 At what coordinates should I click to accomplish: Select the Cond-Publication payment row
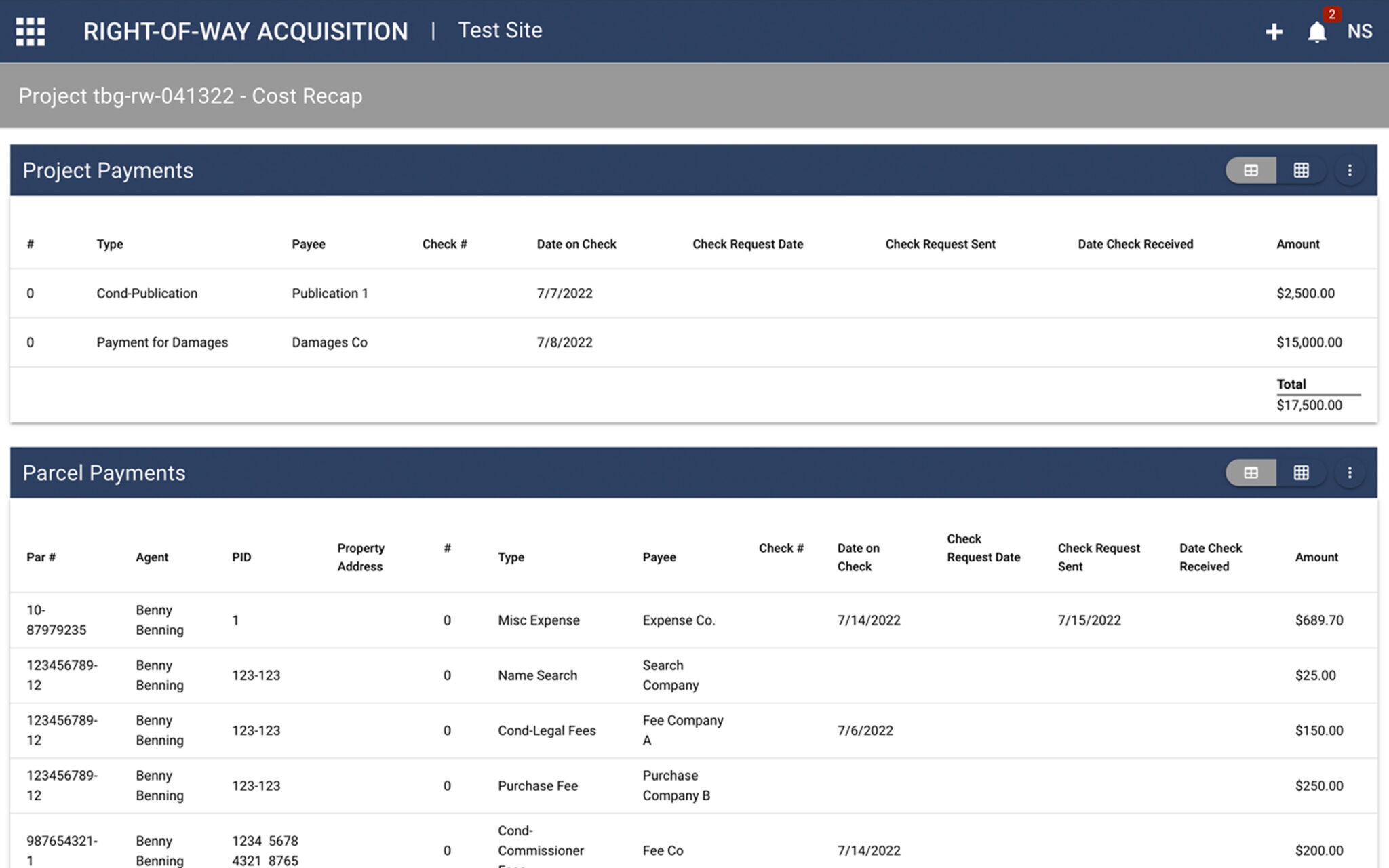(146, 293)
